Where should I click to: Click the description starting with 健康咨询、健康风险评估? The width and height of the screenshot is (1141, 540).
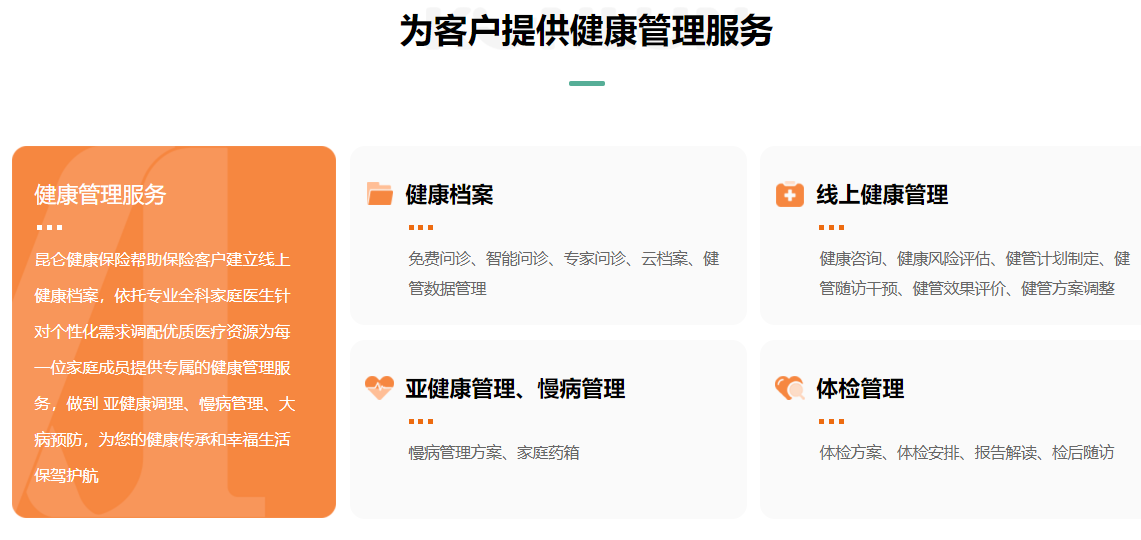tap(974, 274)
